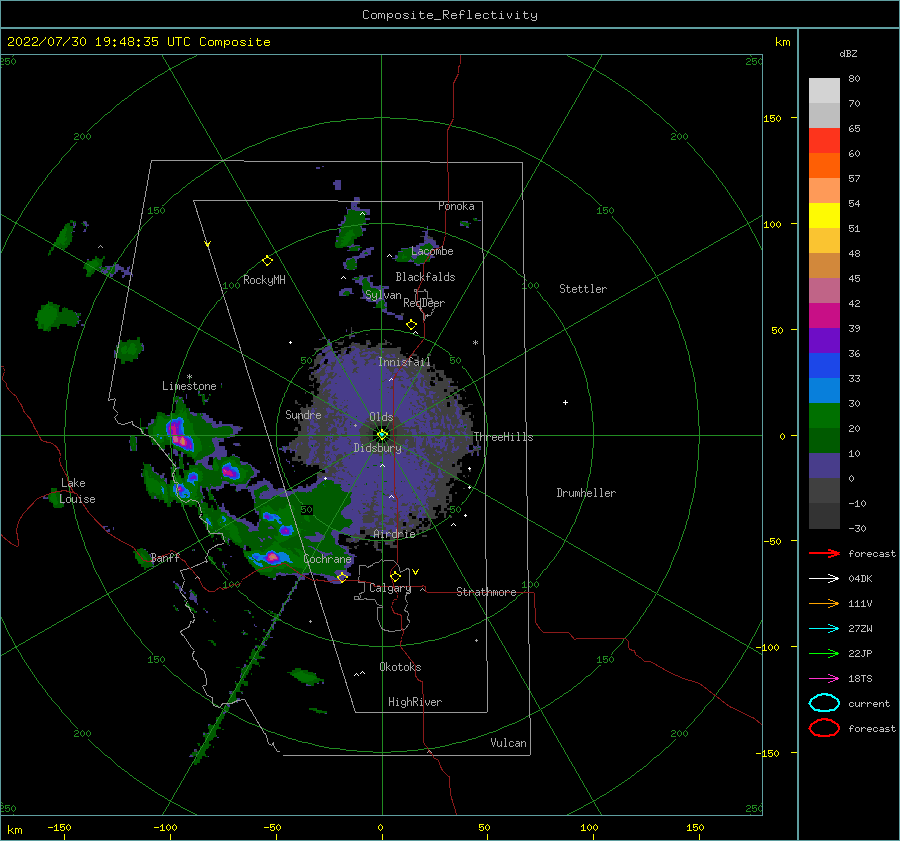Click the Lacombe label
Image resolution: width=900 pixels, height=841 pixels.
point(432,251)
